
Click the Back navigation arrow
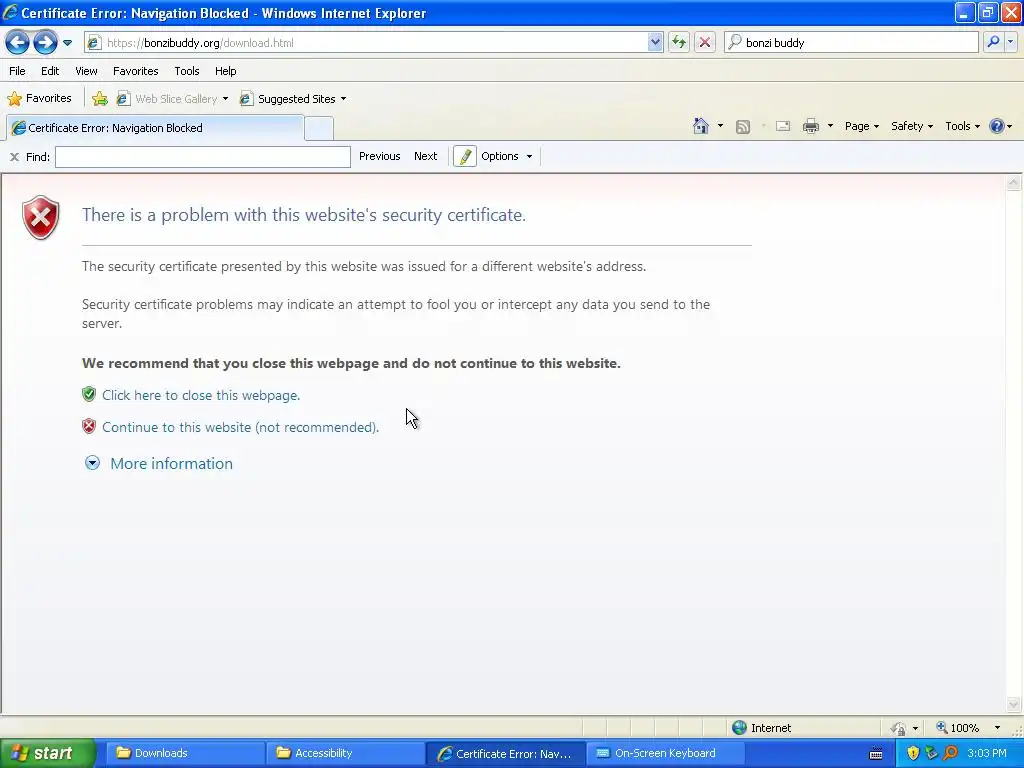pyautogui.click(x=18, y=42)
